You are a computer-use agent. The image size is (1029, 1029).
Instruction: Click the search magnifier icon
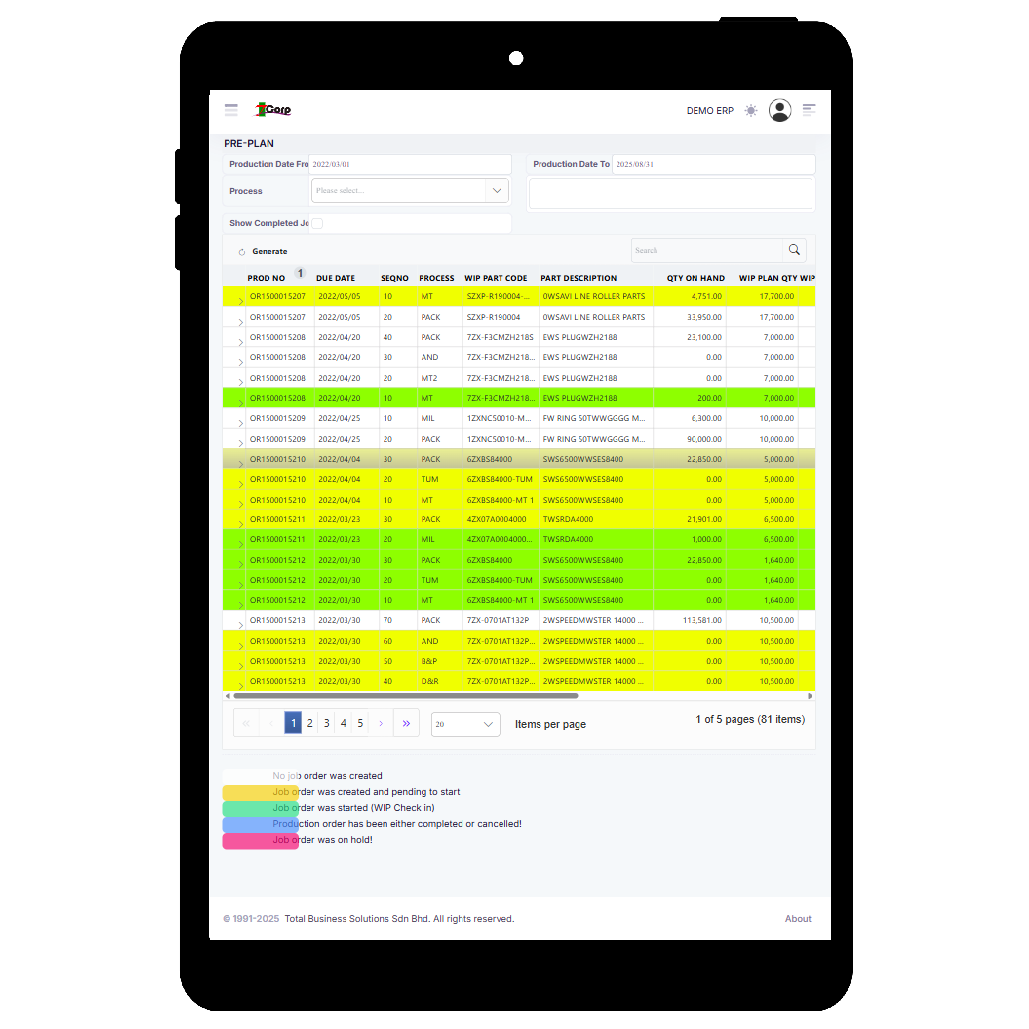pos(794,250)
